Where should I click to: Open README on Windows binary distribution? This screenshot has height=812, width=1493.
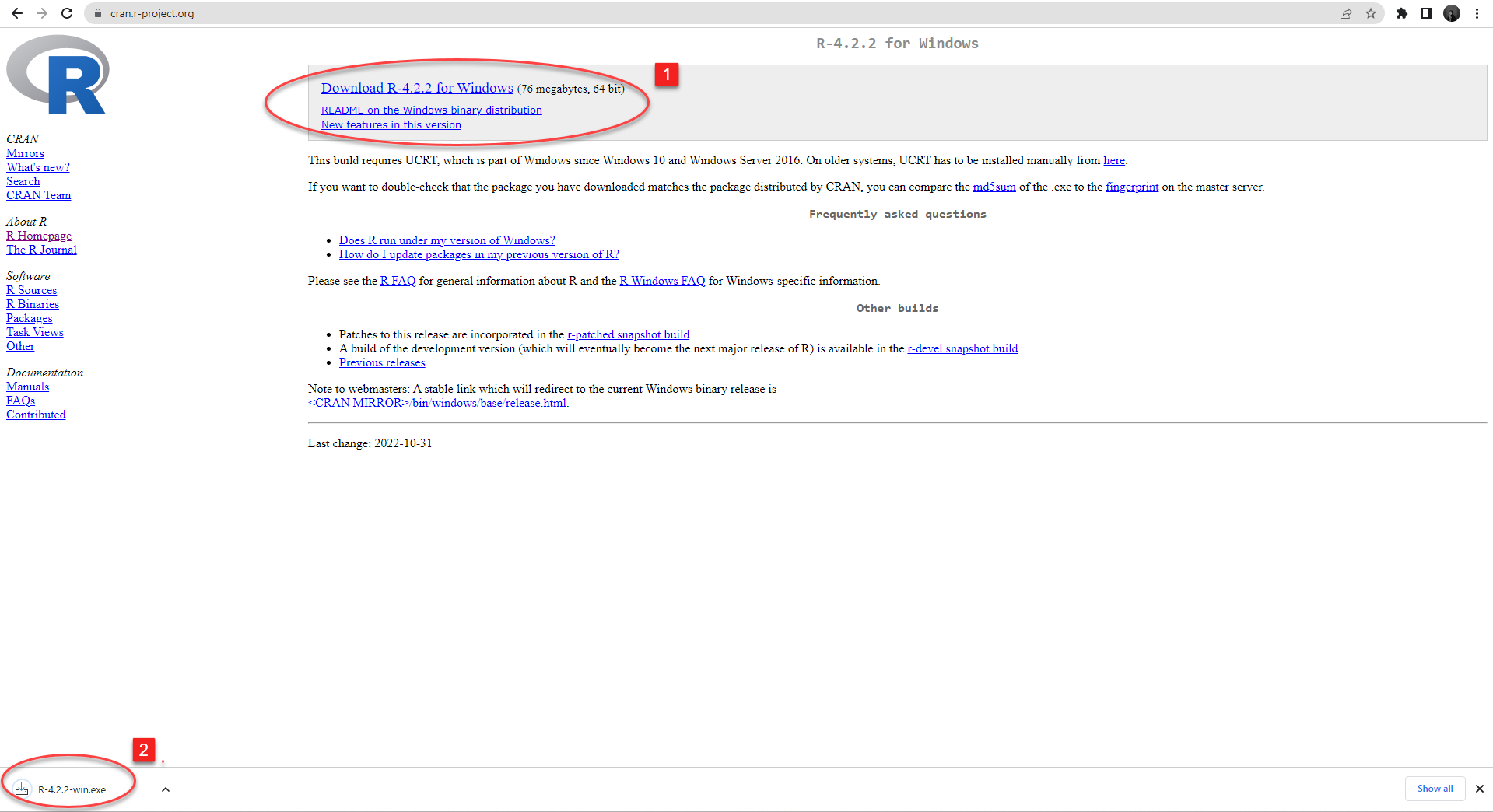[x=431, y=110]
